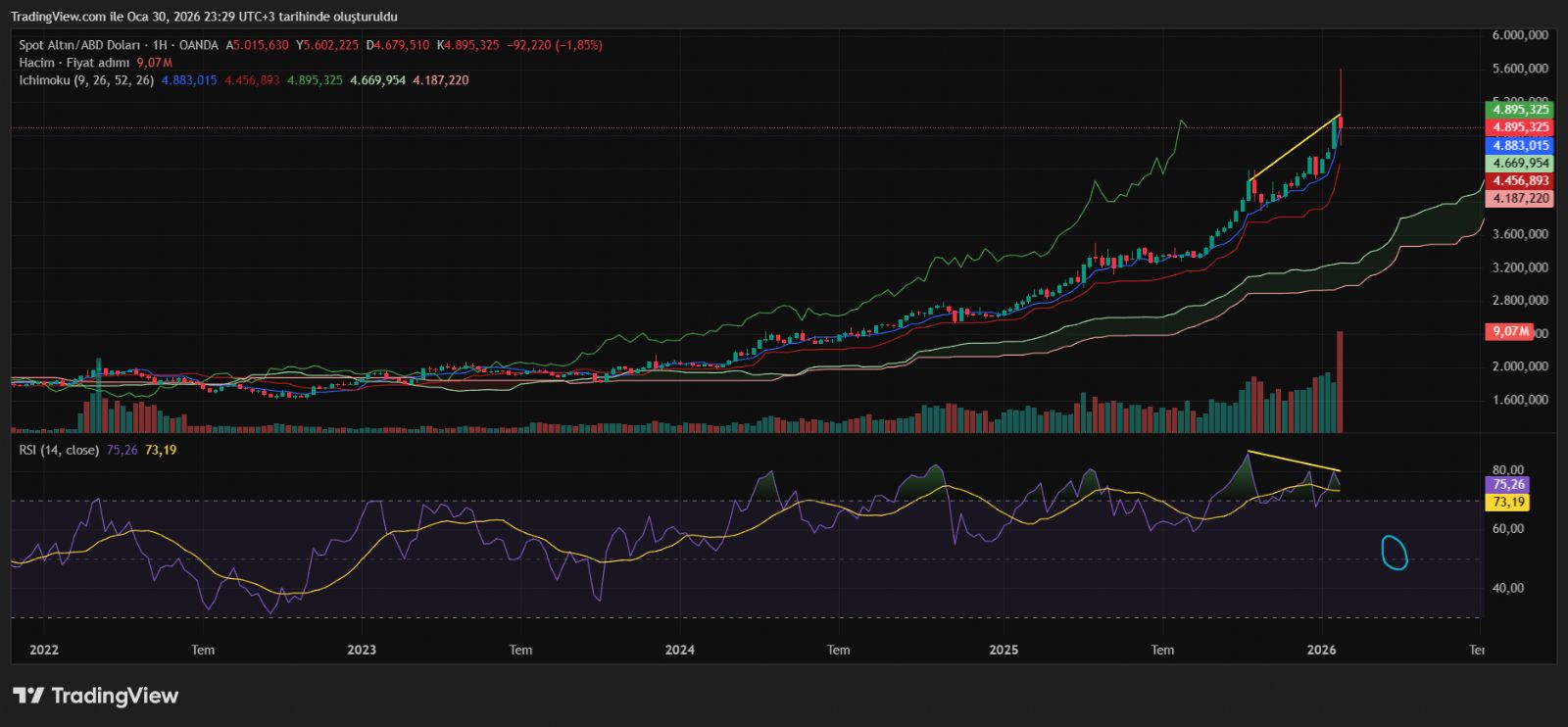Select the yellow trend line above price candles

point(1294,147)
